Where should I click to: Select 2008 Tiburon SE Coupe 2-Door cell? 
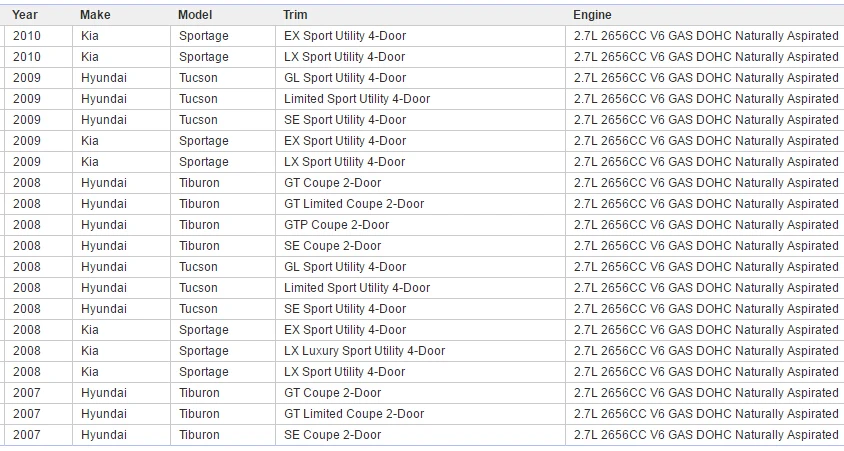(420, 246)
